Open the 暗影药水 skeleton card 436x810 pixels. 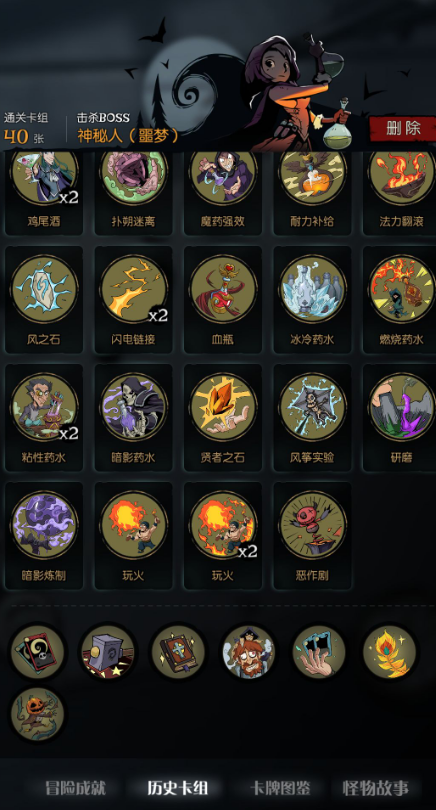[133, 417]
